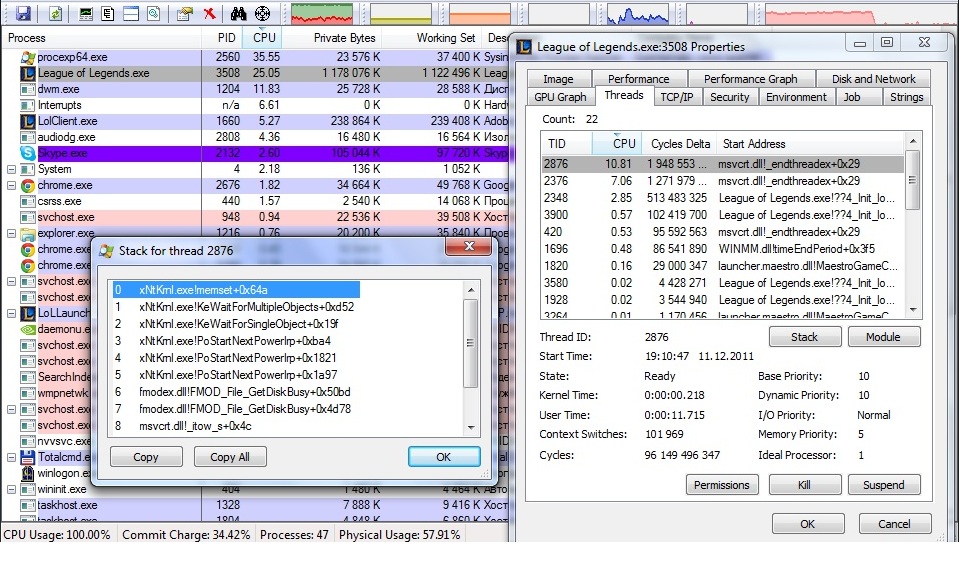Click the Module button
This screenshot has width=967, height=584.
click(x=883, y=337)
